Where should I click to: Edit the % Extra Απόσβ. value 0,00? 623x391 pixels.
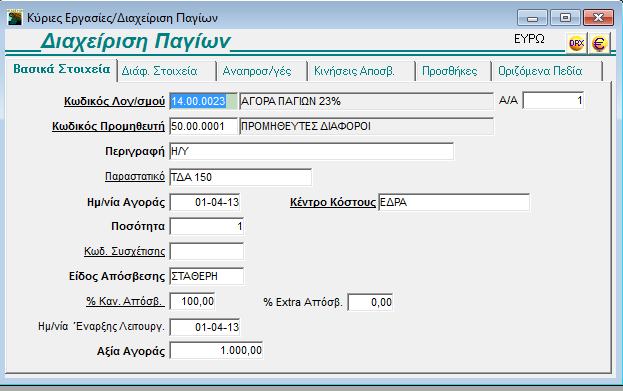(x=370, y=302)
